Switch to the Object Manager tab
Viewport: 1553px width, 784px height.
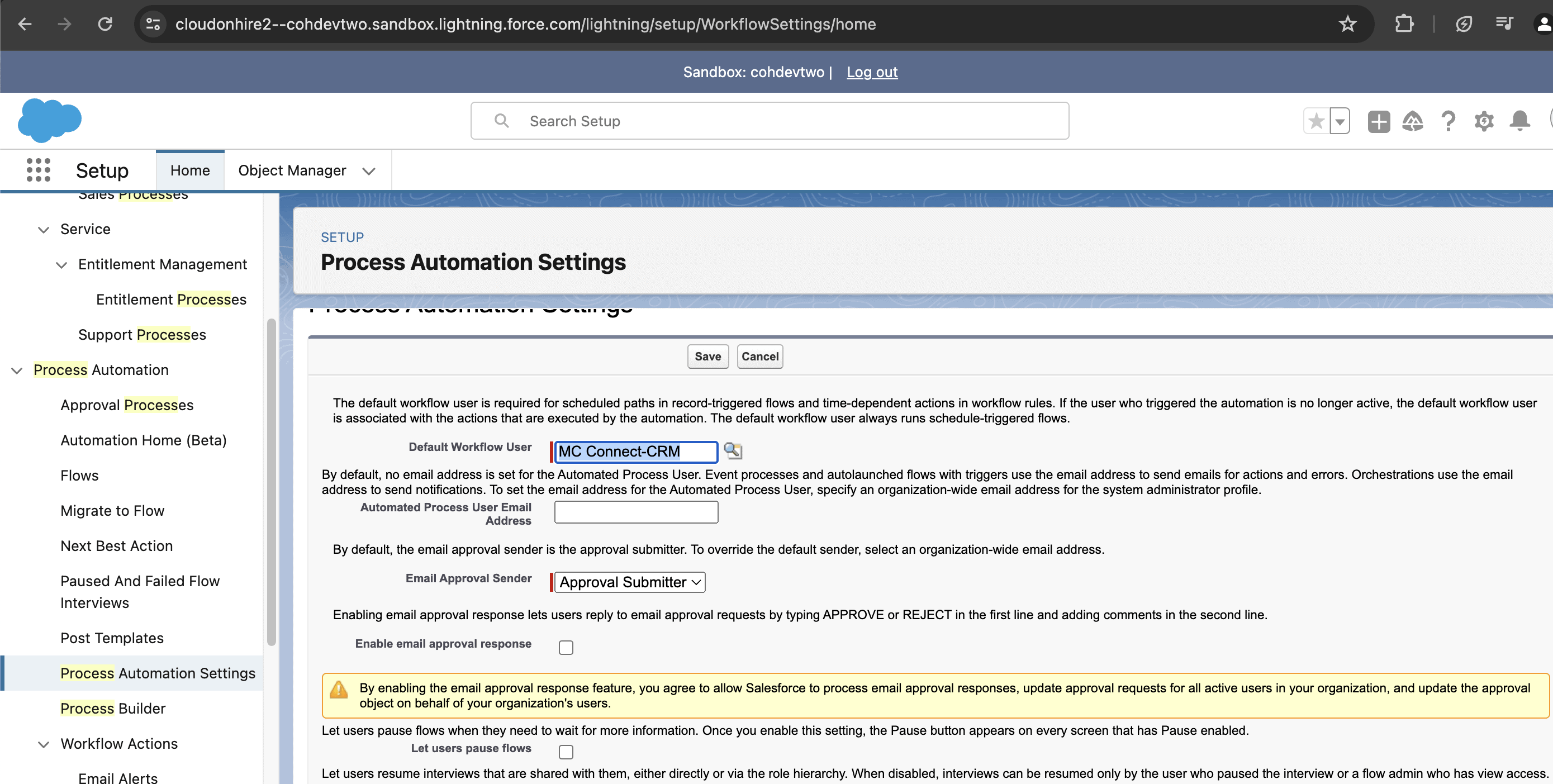pos(292,170)
